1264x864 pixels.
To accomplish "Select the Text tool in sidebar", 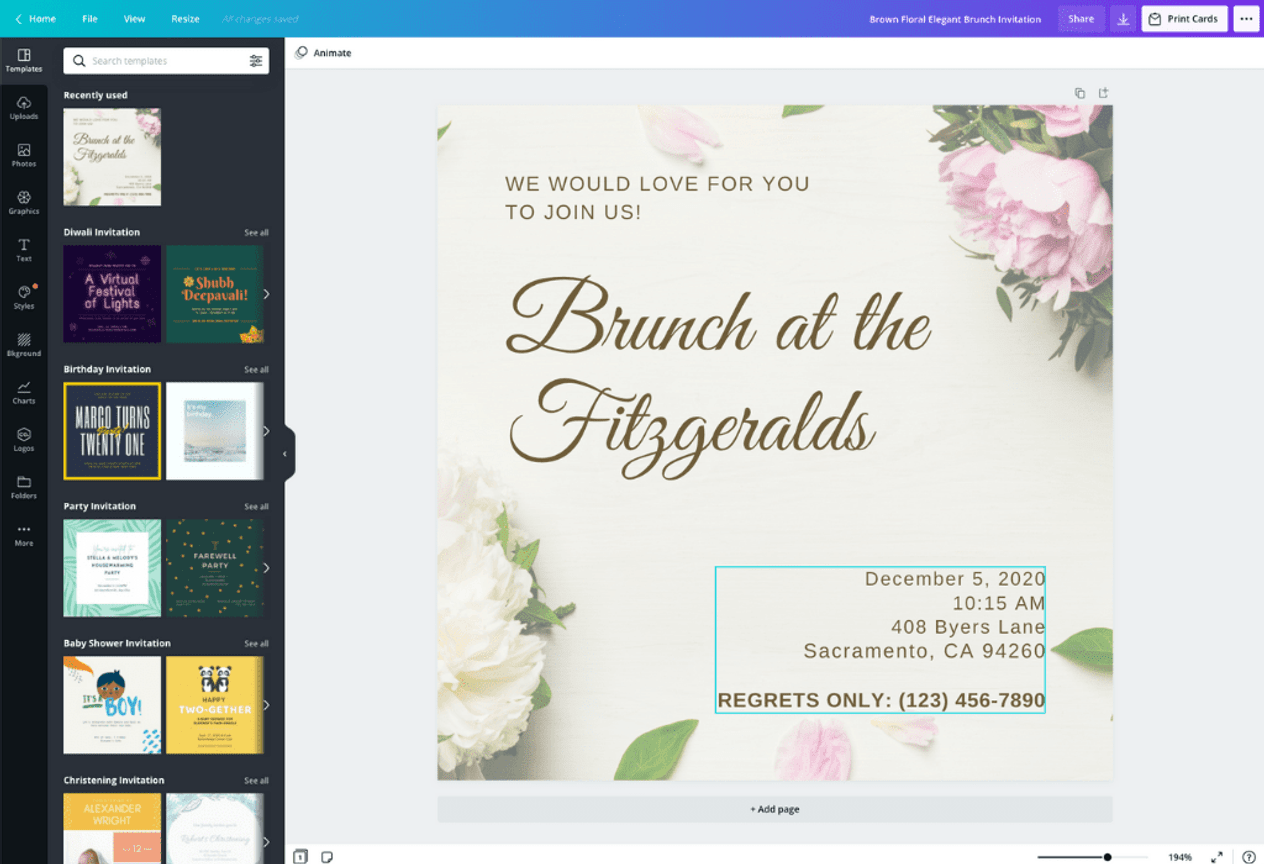I will [x=24, y=250].
